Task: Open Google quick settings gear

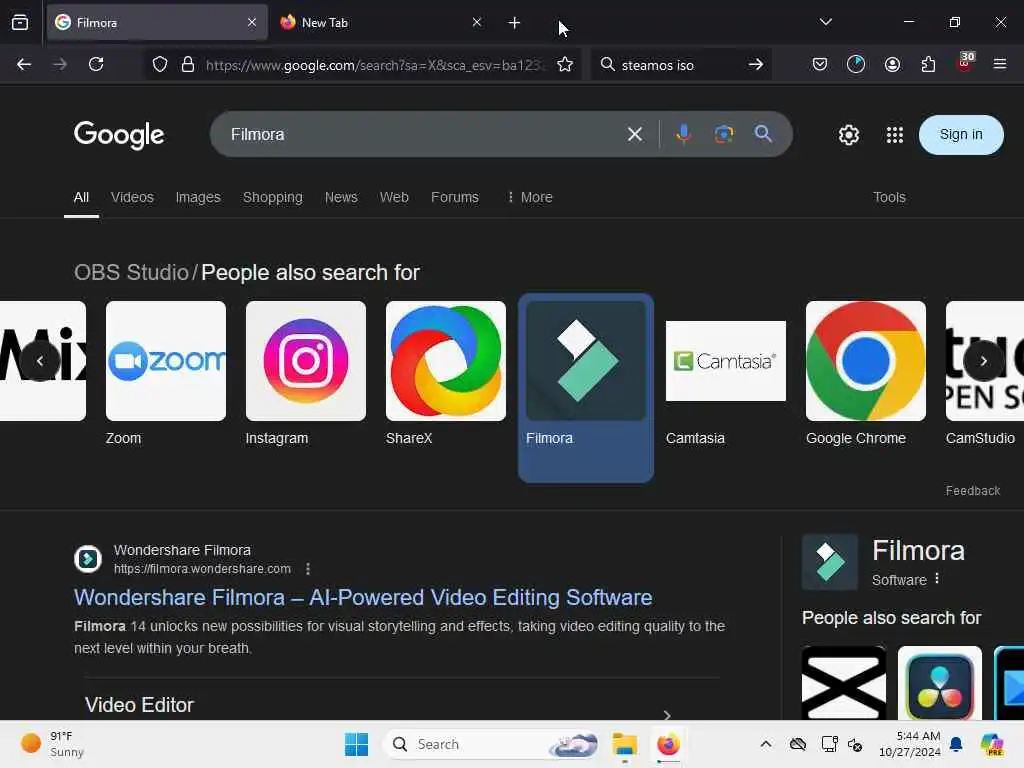Action: 848,135
